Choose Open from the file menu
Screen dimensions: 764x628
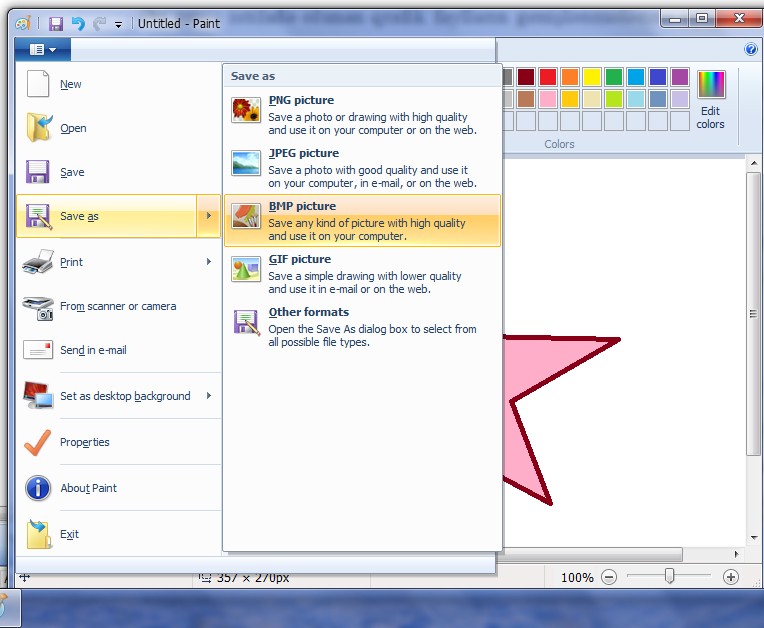tap(118, 128)
